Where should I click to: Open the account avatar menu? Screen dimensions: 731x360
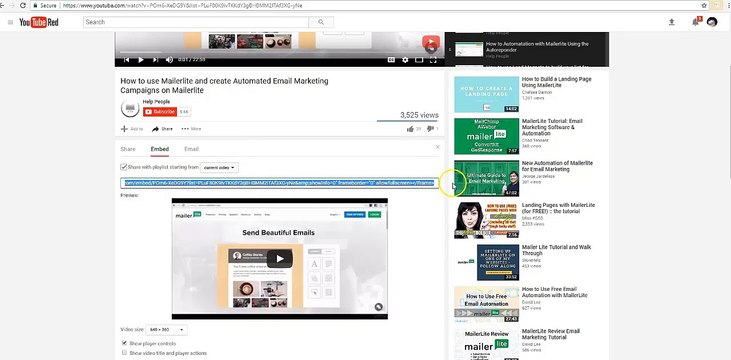(712, 22)
